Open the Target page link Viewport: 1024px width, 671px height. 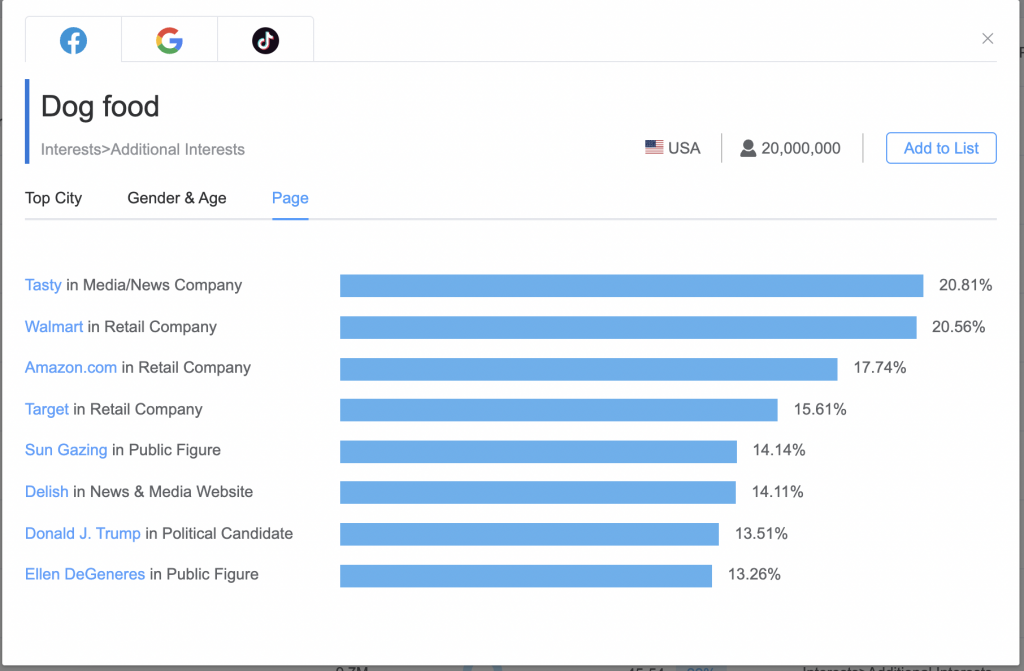coord(47,410)
